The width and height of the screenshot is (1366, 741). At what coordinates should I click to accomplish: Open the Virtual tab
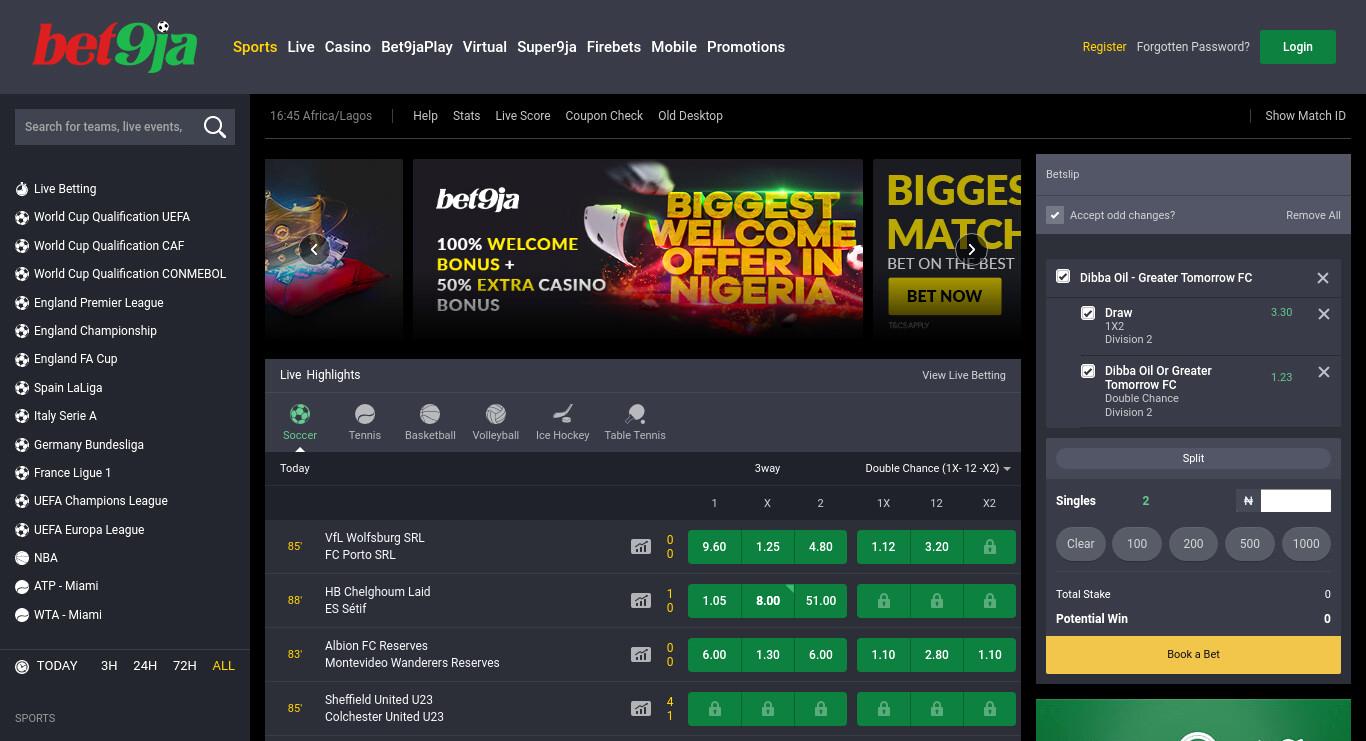pyautogui.click(x=485, y=47)
